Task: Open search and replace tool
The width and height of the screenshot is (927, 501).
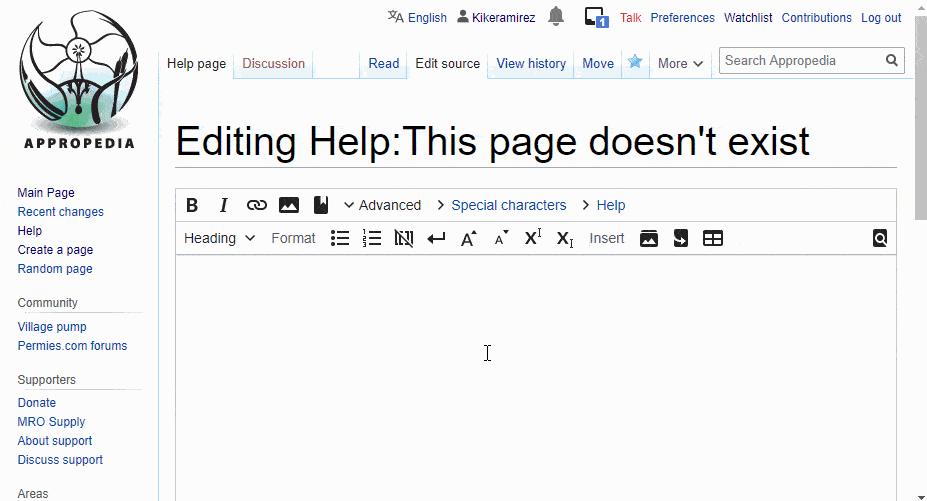Action: click(x=880, y=238)
